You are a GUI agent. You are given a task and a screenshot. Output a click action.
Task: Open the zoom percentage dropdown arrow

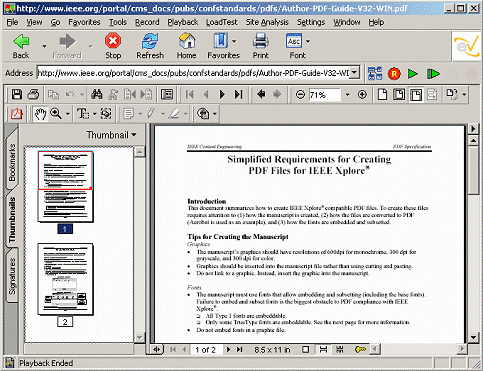click(x=347, y=95)
